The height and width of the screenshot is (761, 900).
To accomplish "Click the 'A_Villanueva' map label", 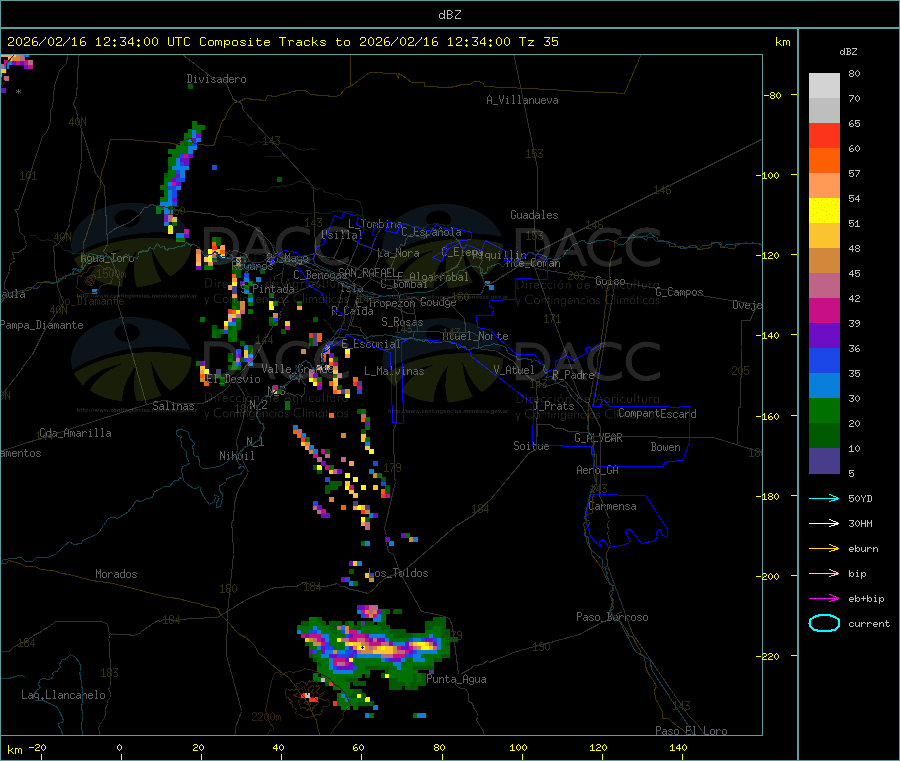I will (x=522, y=100).
